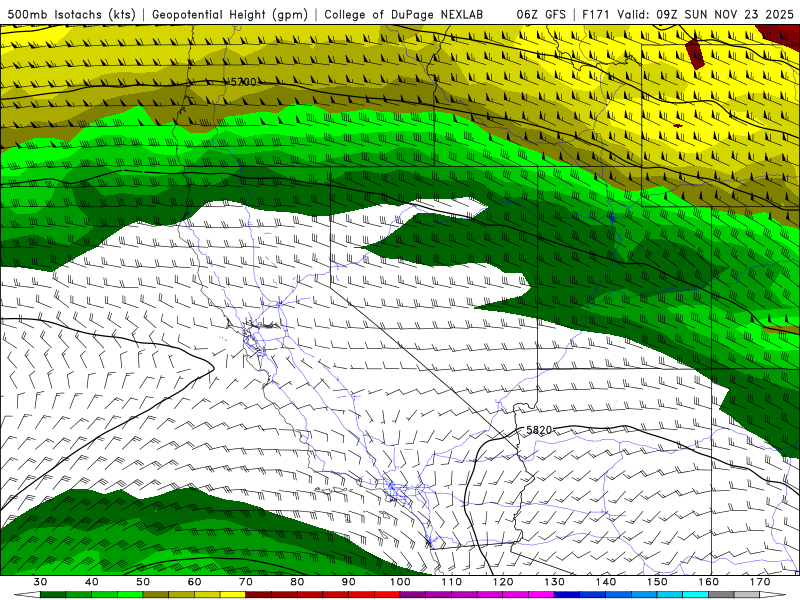Pick the dark blue swatch starting at 130
The width and height of the screenshot is (800, 600).
(x=567, y=595)
